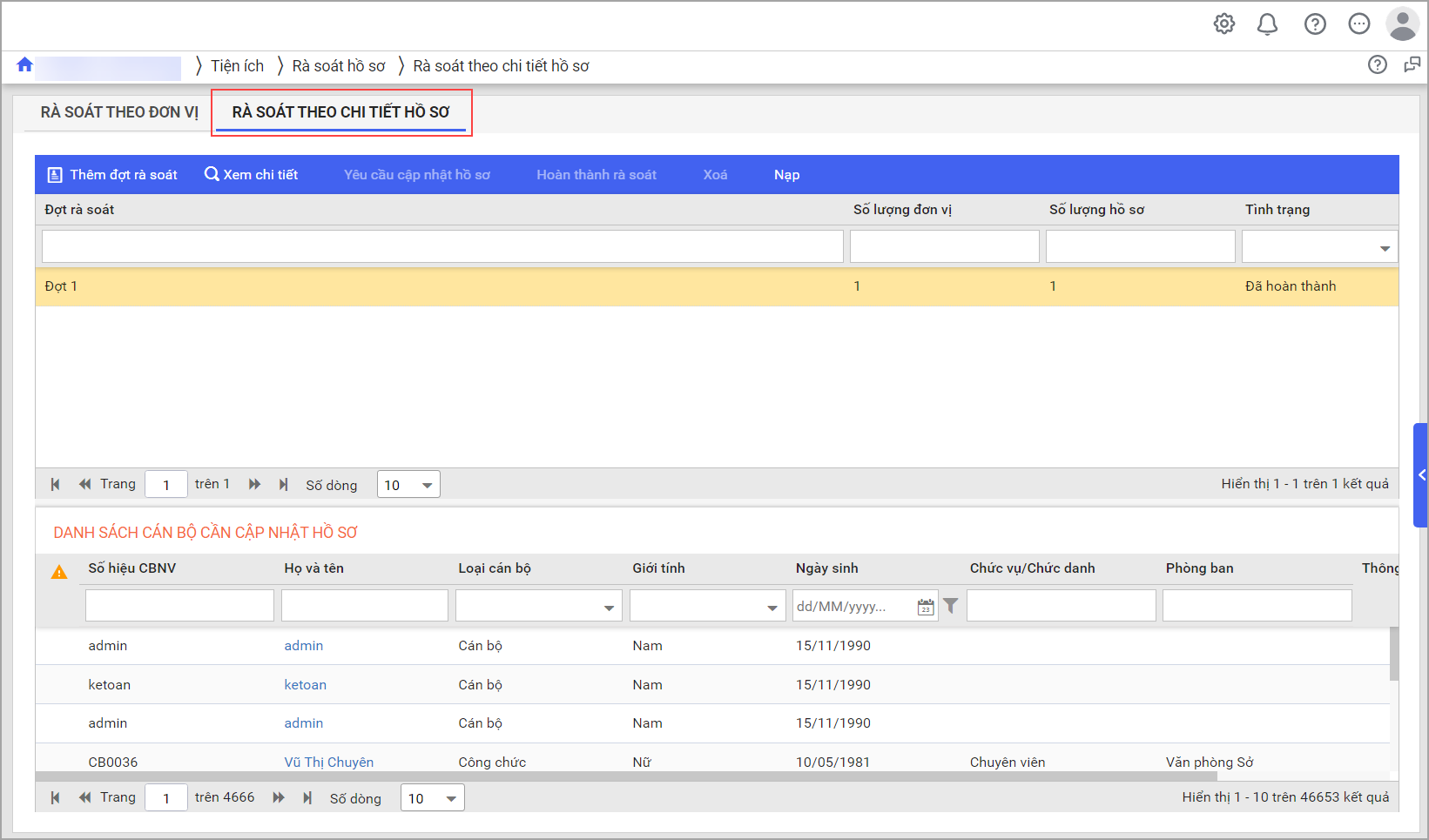Viewport: 1429px width, 840px height.
Task: Open the Giới tính filter dropdown
Action: pyautogui.click(x=772, y=608)
